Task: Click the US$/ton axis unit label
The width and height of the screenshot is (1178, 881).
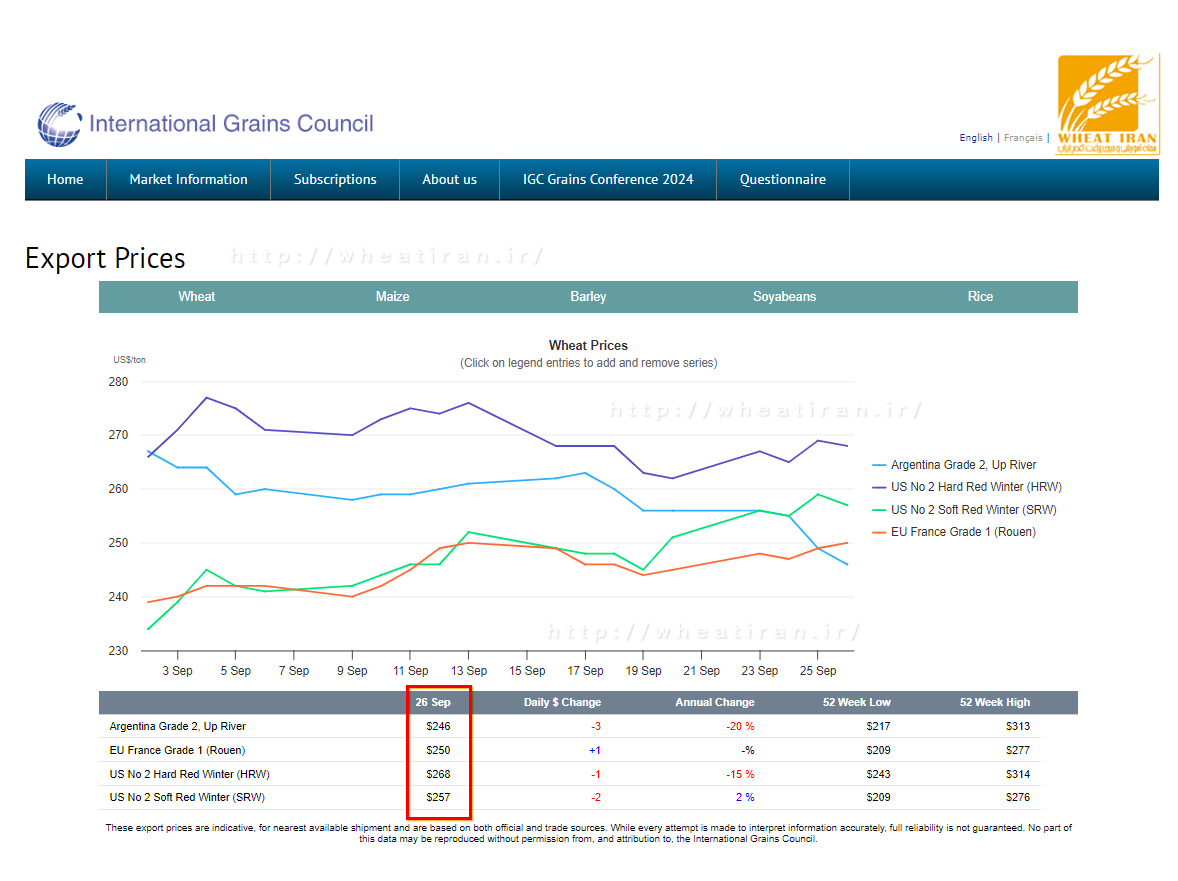Action: [129, 360]
